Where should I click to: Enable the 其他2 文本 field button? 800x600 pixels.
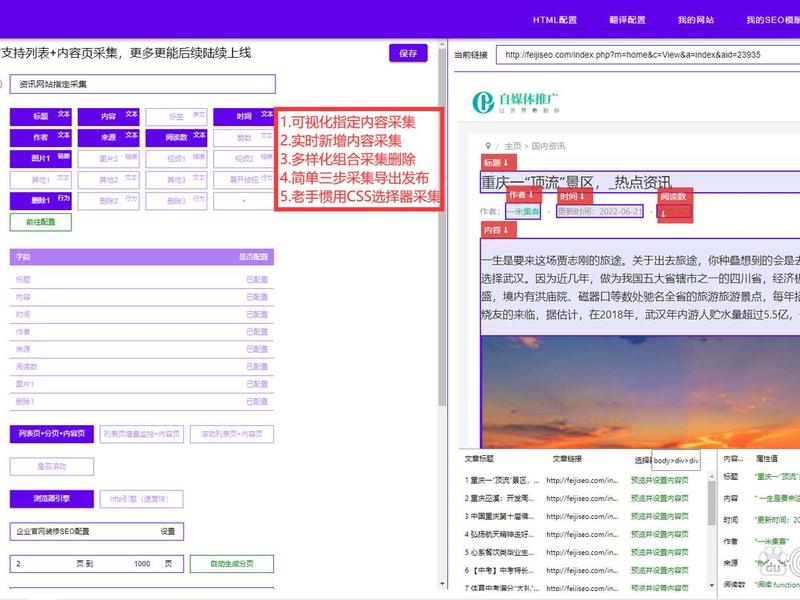[108, 180]
